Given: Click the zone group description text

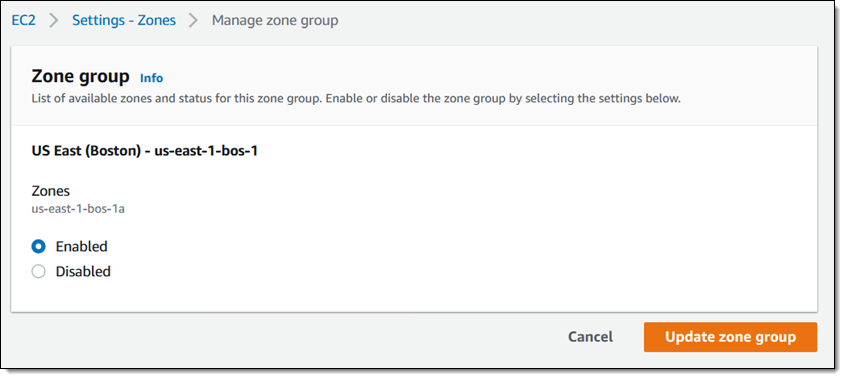Looking at the screenshot, I should pos(356,99).
